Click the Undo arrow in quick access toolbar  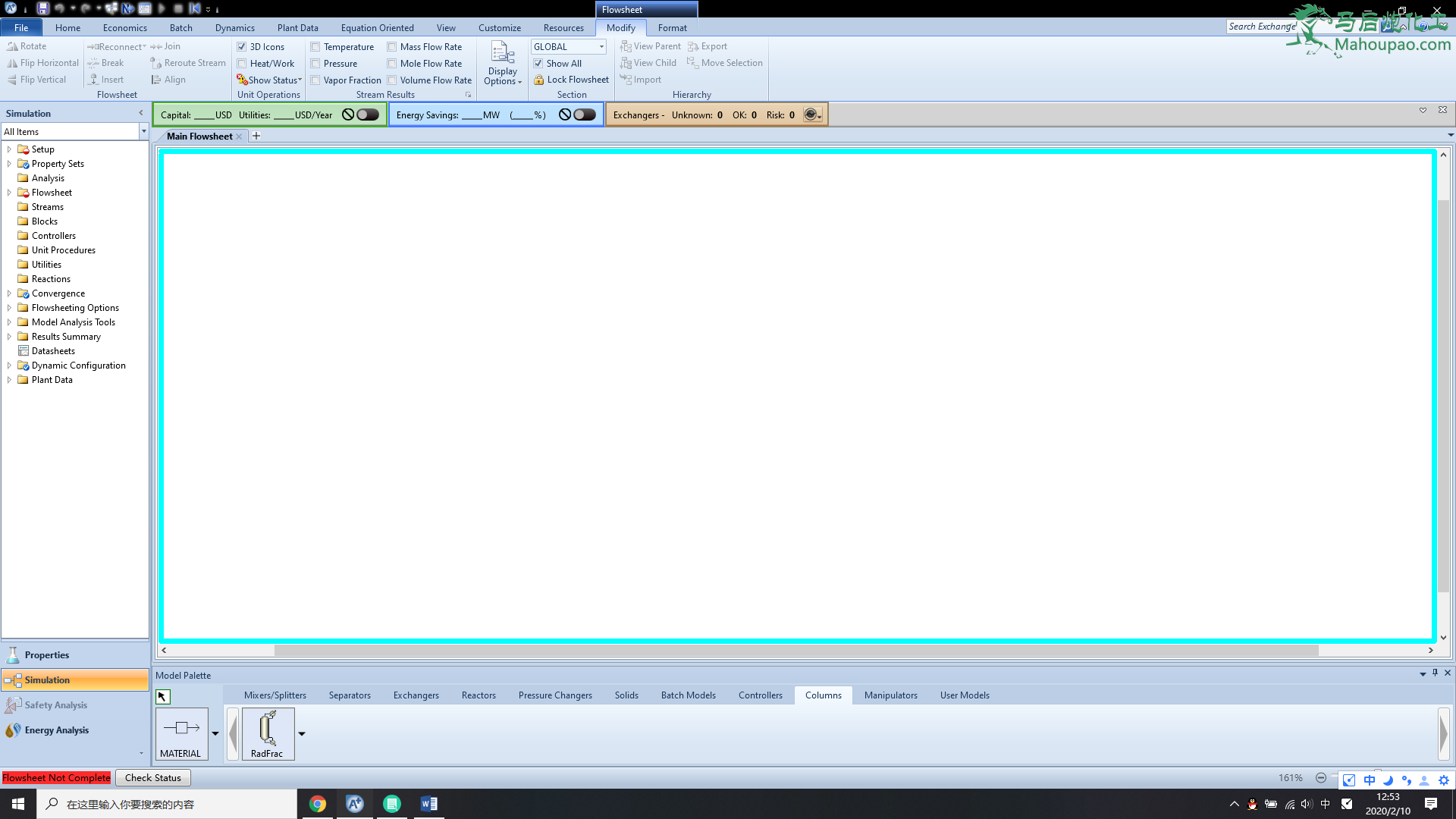click(59, 8)
